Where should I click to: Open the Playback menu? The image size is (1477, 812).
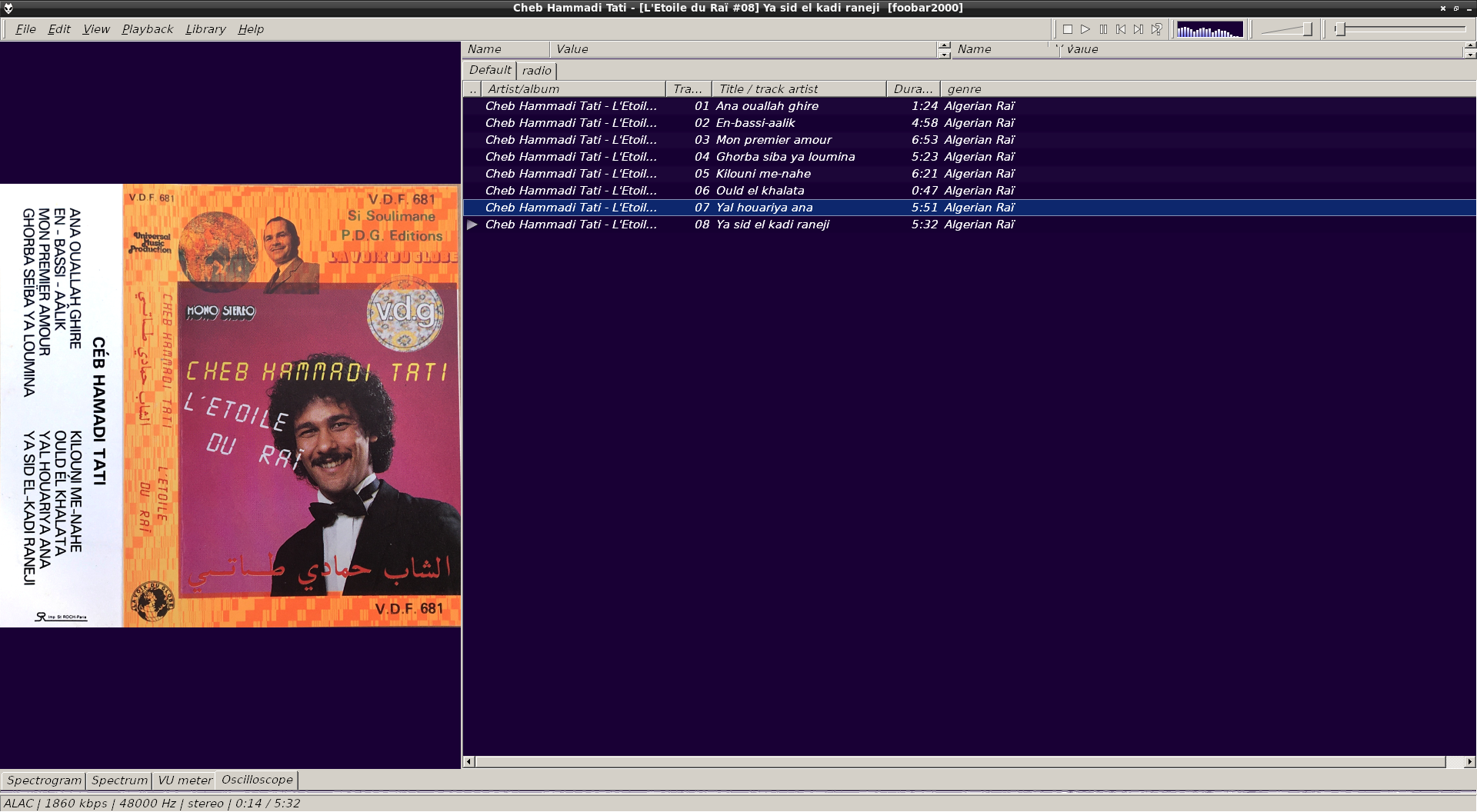click(148, 29)
